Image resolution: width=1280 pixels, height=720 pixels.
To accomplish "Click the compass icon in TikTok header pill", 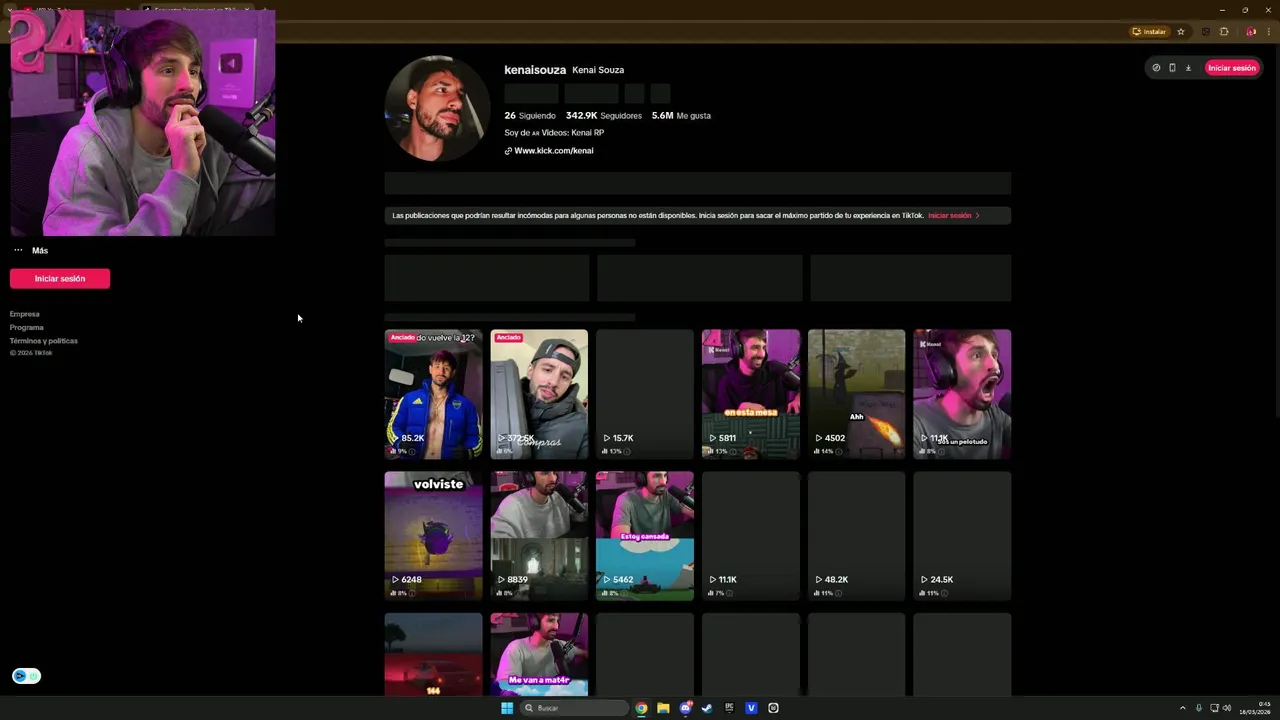I will point(1156,68).
